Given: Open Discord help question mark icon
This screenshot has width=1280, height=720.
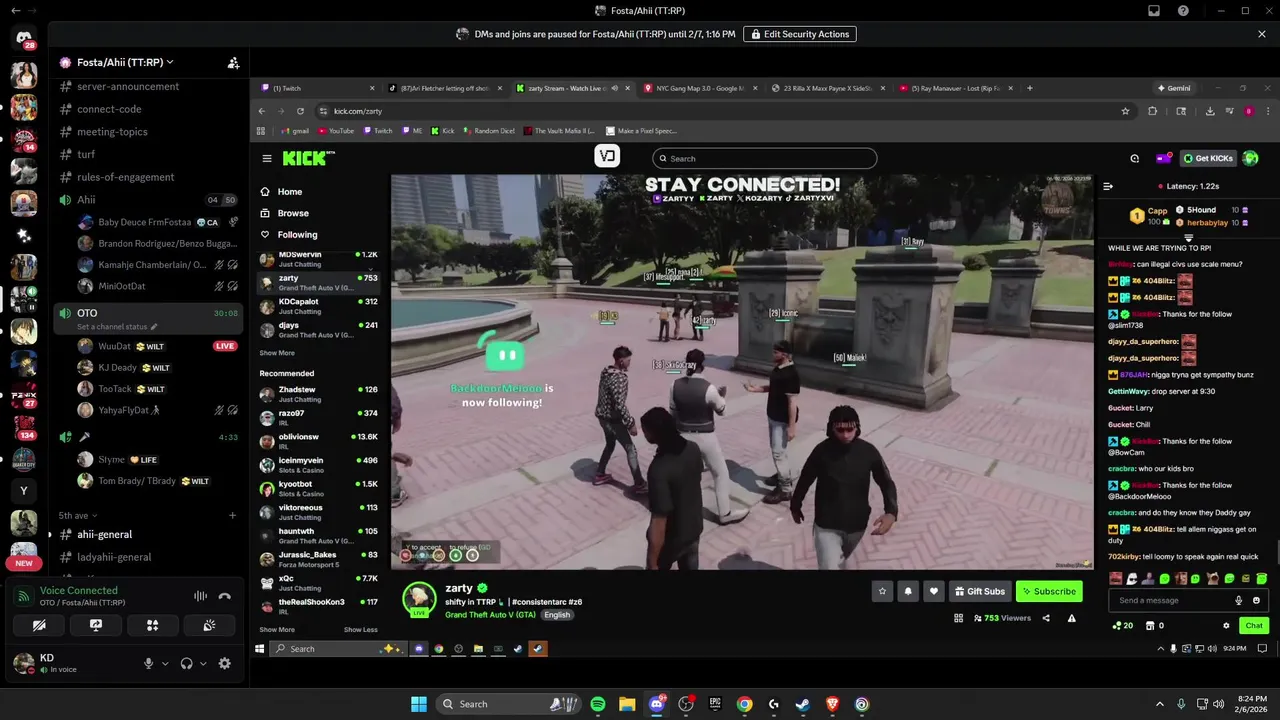Looking at the screenshot, I should [1184, 10].
